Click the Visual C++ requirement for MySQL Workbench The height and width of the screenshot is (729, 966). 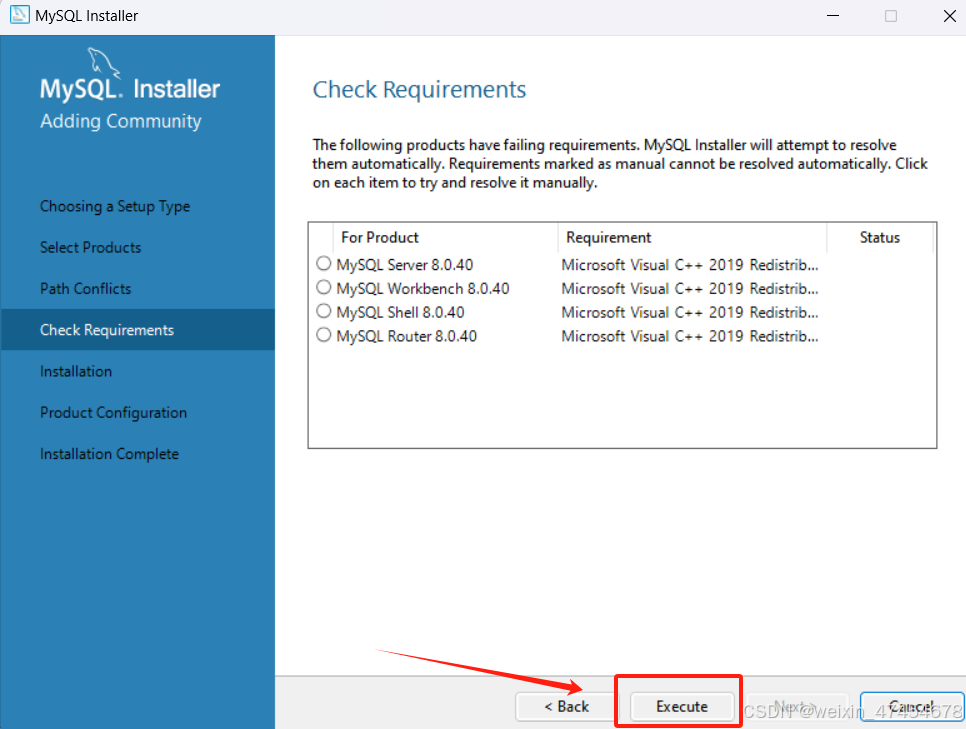690,289
